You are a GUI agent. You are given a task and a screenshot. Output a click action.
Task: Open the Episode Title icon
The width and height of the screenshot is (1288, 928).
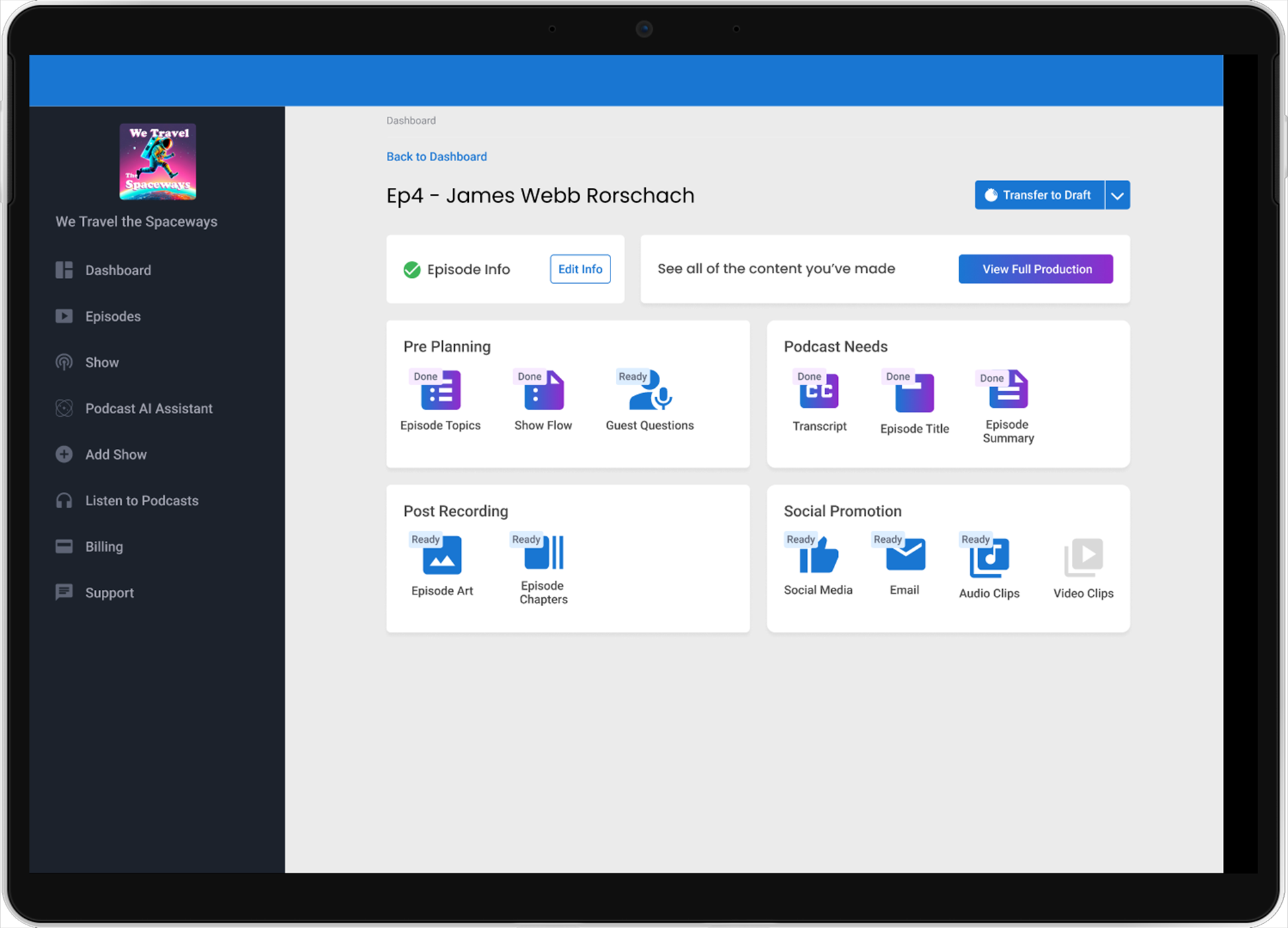(x=914, y=393)
